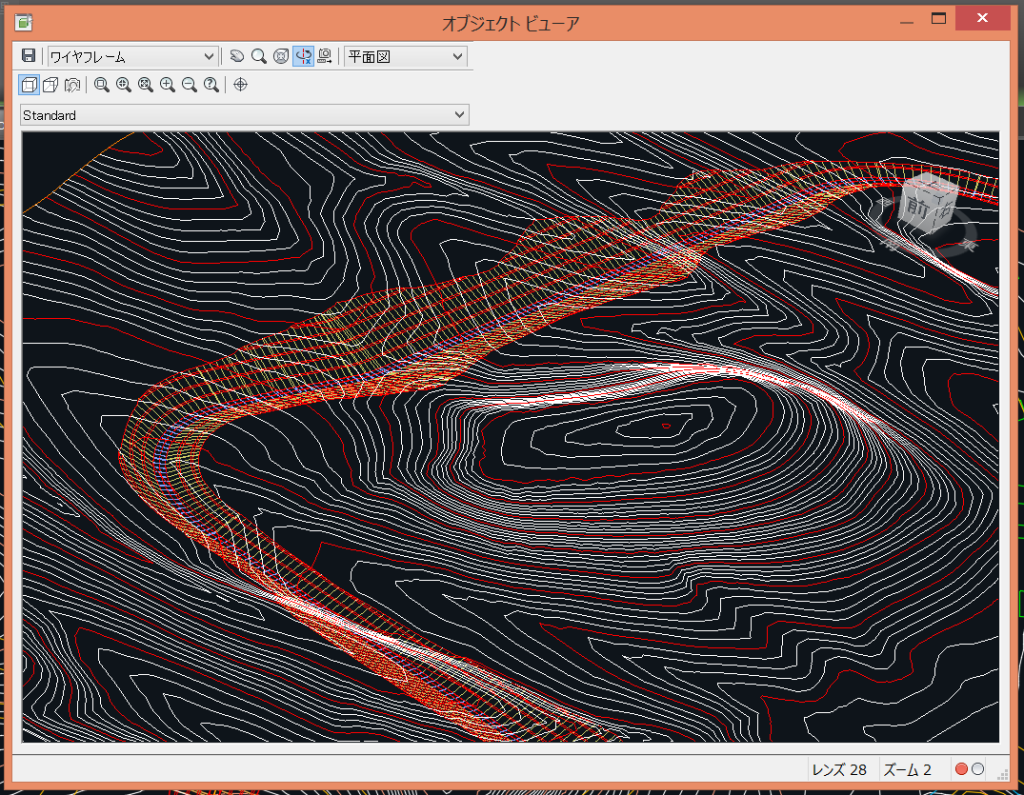Click the crosshair target icon

point(240,85)
